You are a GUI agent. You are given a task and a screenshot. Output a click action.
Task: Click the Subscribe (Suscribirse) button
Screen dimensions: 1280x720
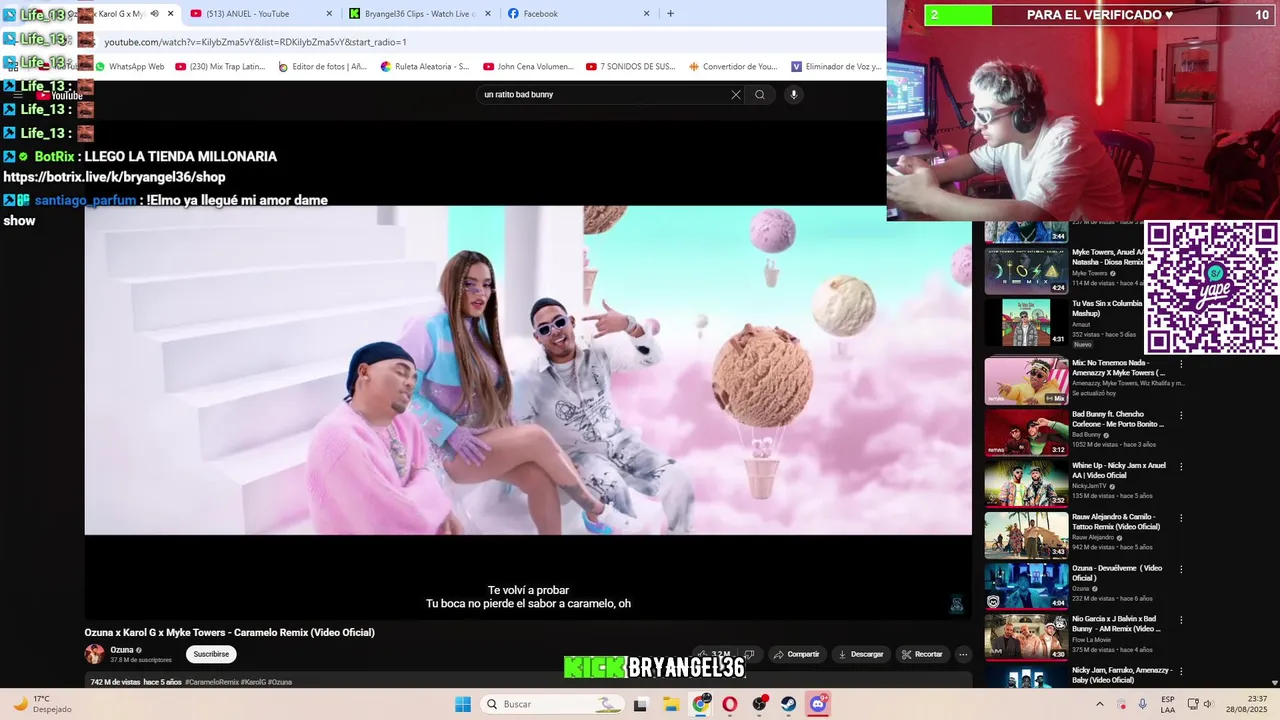(x=211, y=654)
